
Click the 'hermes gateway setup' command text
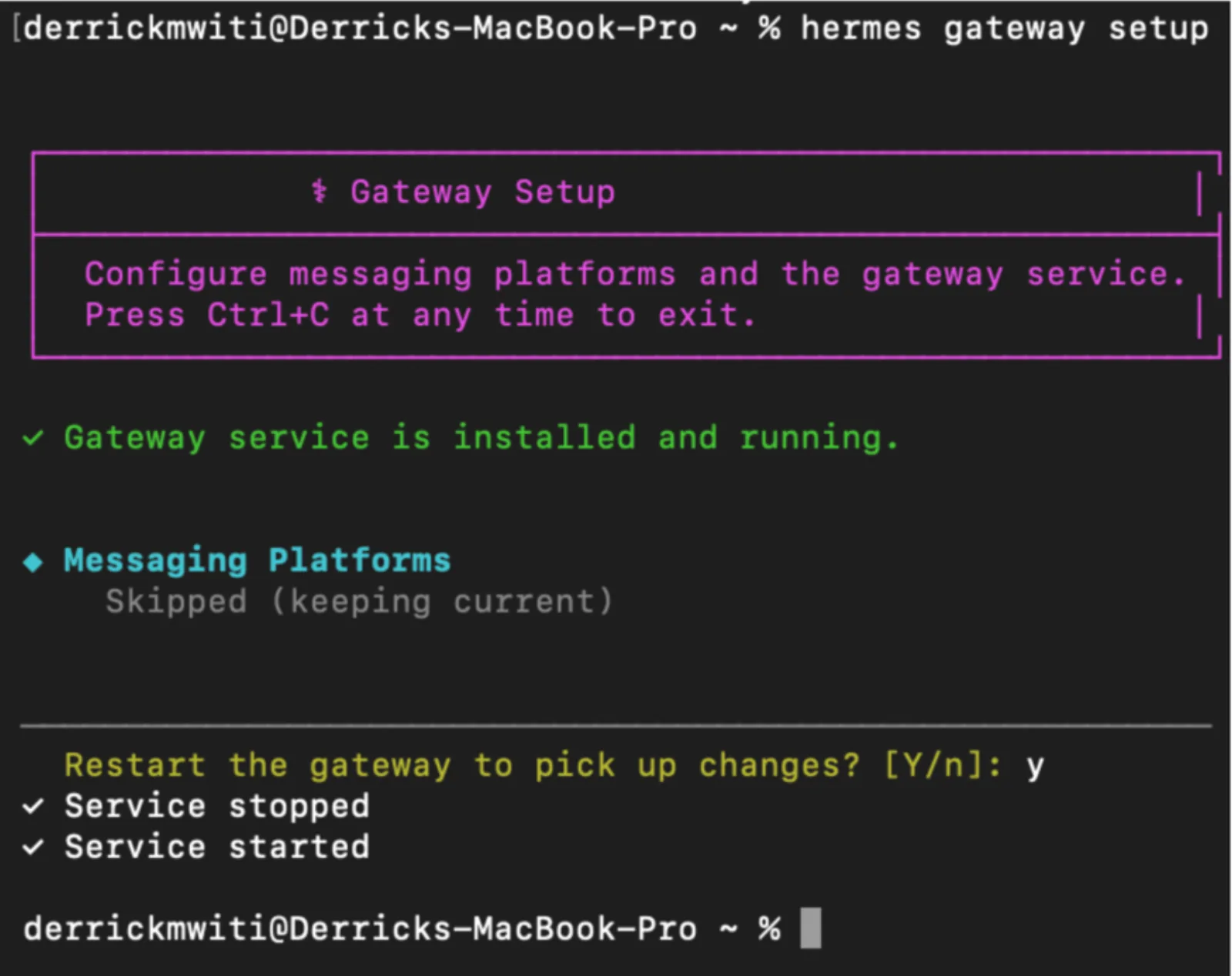click(x=1004, y=28)
